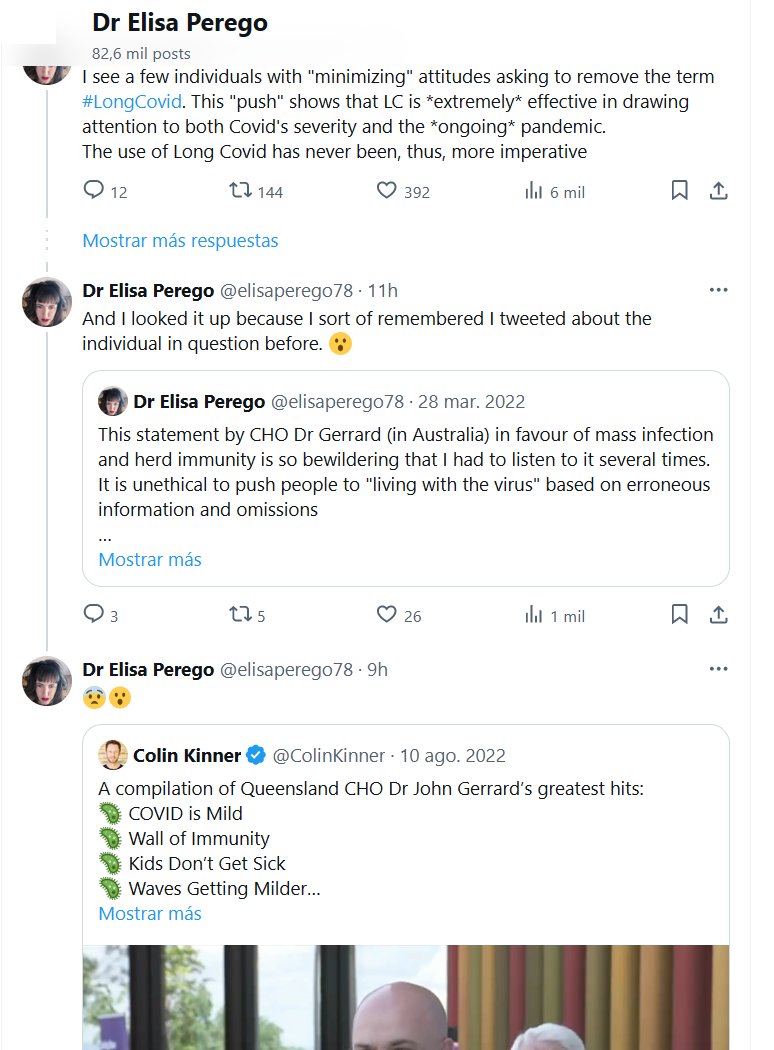This screenshot has width=774, height=1050.
Task: Bookmark the first Long Covid tweet
Action: (679, 190)
